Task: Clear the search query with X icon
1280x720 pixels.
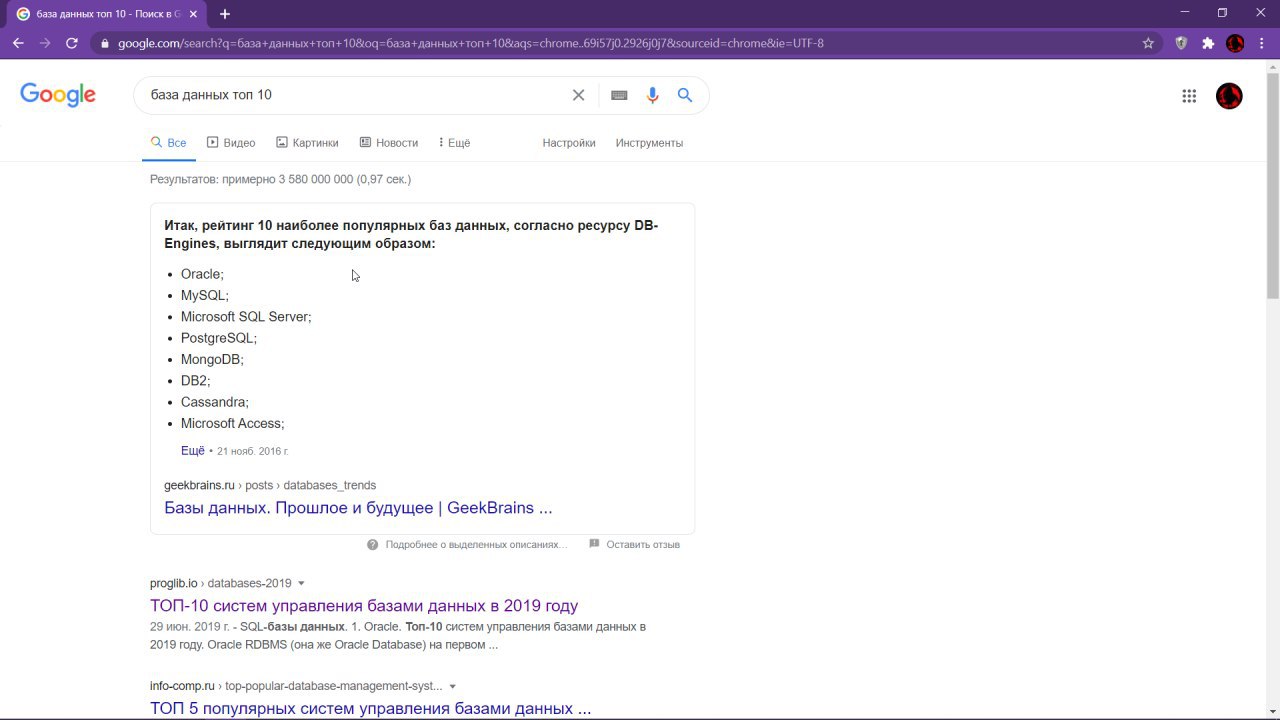Action: pyautogui.click(x=578, y=95)
